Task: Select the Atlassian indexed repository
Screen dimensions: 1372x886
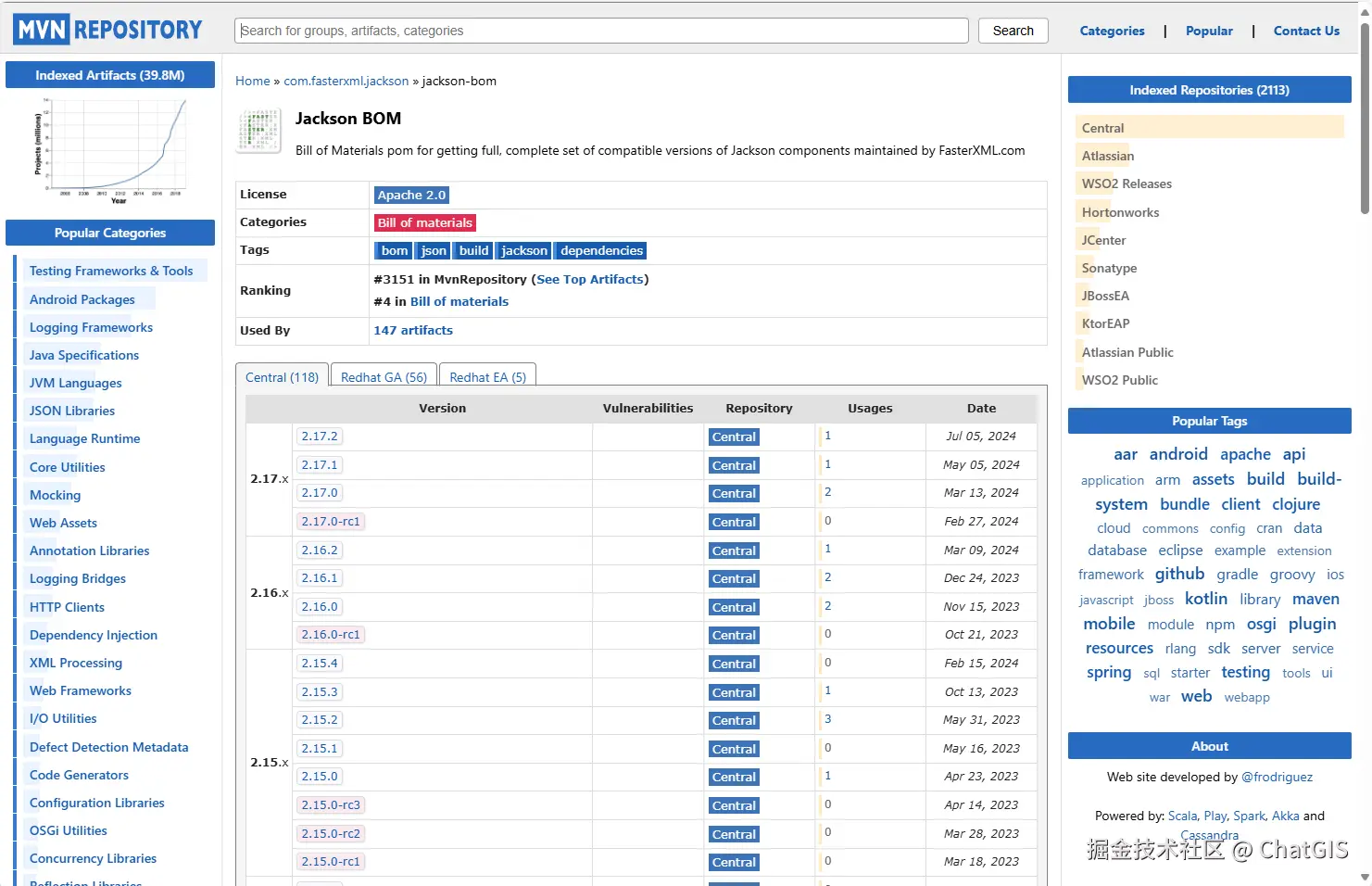Action: point(1108,156)
